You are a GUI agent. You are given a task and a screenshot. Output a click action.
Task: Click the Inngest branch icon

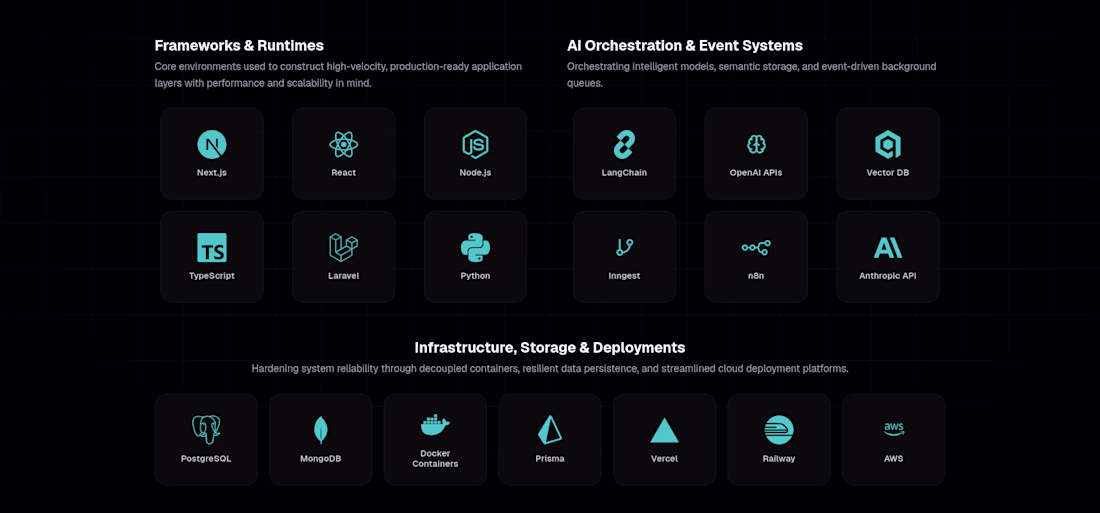pos(624,247)
